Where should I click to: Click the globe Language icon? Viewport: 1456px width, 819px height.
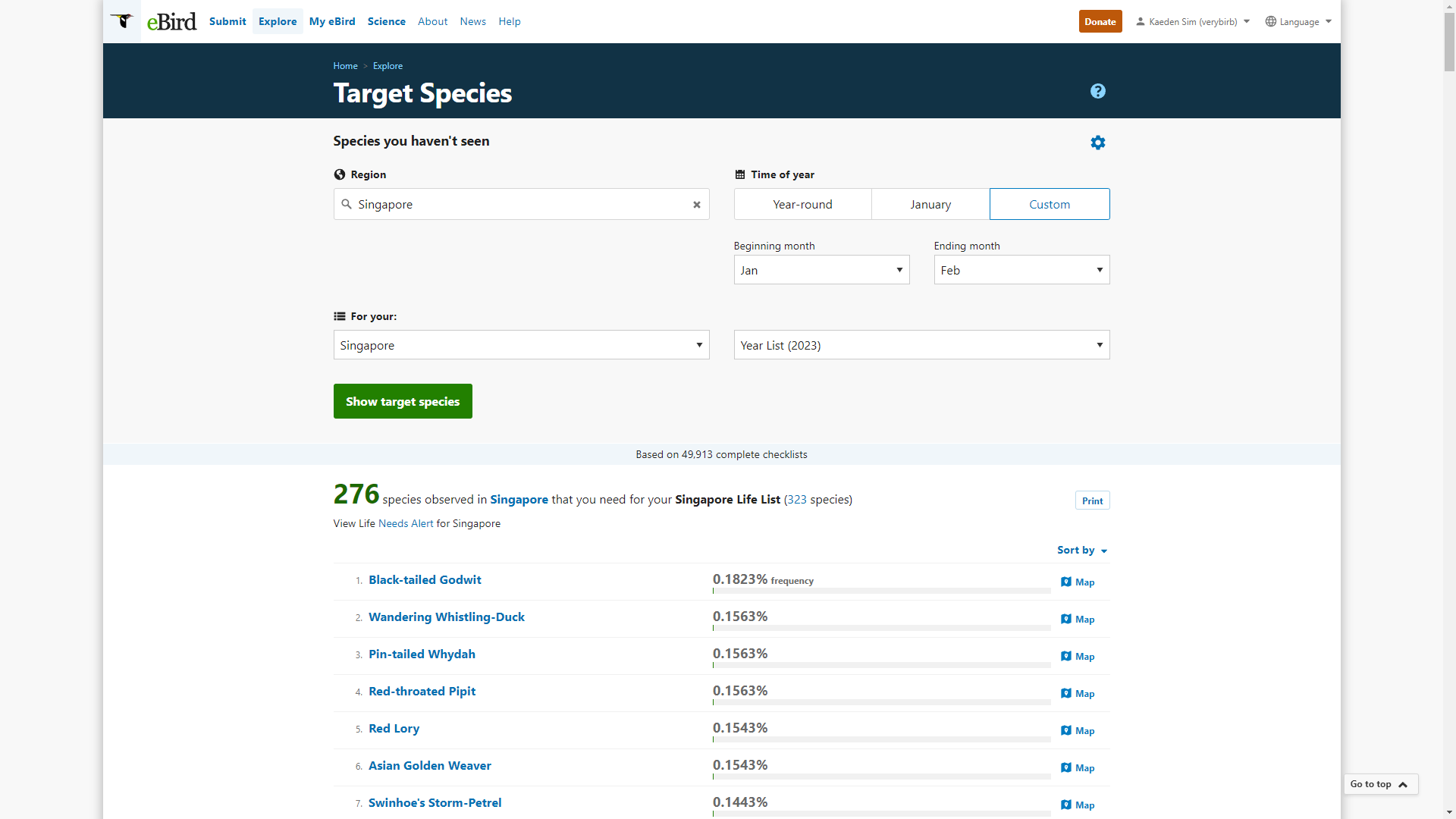tap(1271, 22)
